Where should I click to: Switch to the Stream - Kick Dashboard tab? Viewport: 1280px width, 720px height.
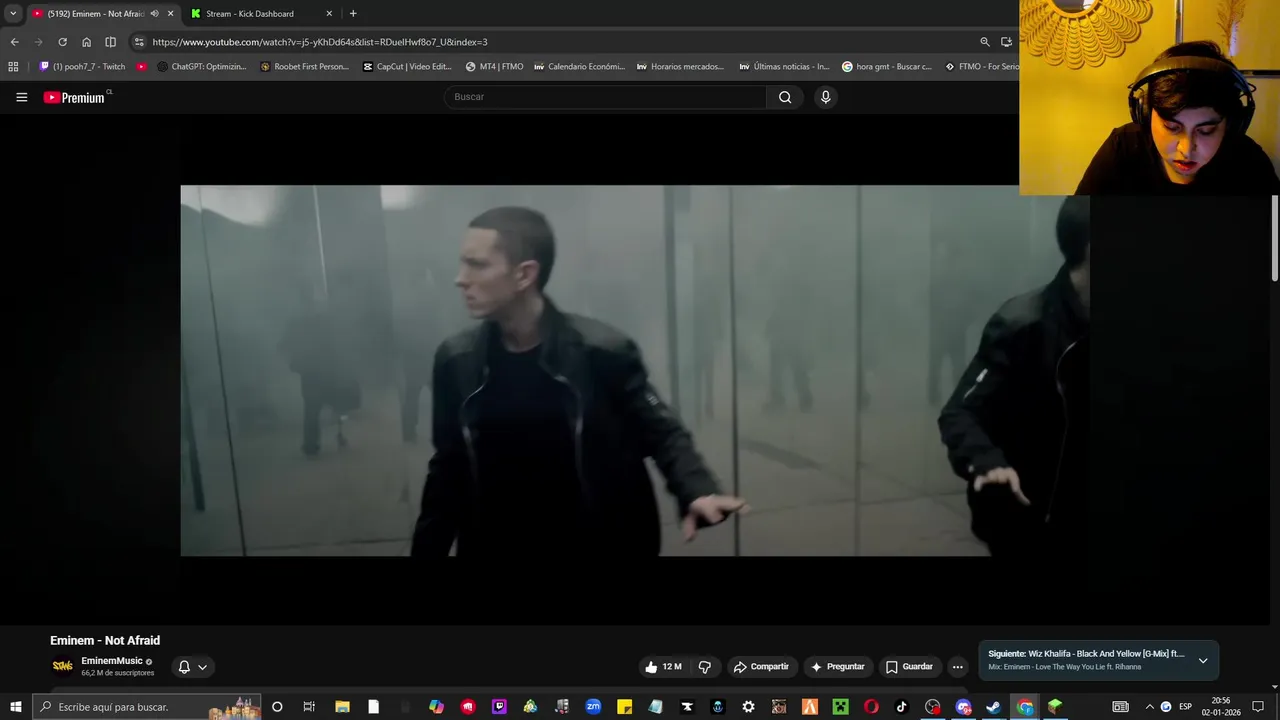pos(250,14)
